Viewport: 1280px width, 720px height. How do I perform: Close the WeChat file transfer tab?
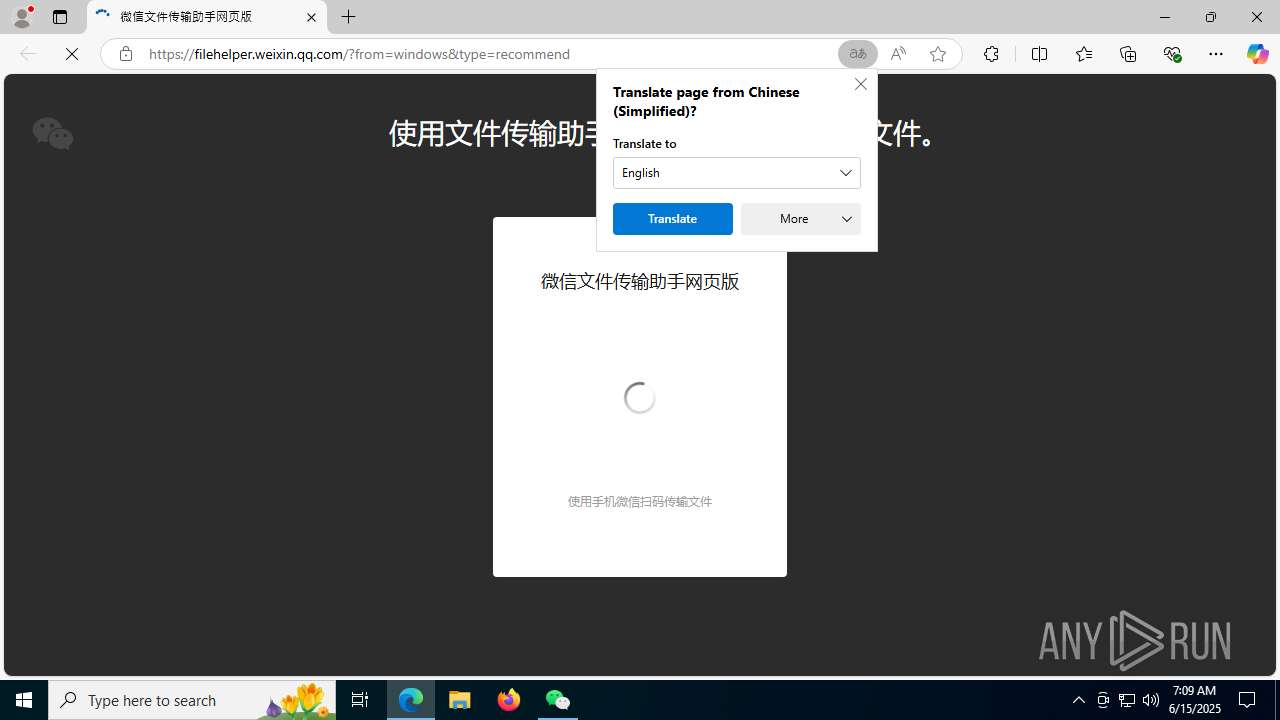[311, 17]
